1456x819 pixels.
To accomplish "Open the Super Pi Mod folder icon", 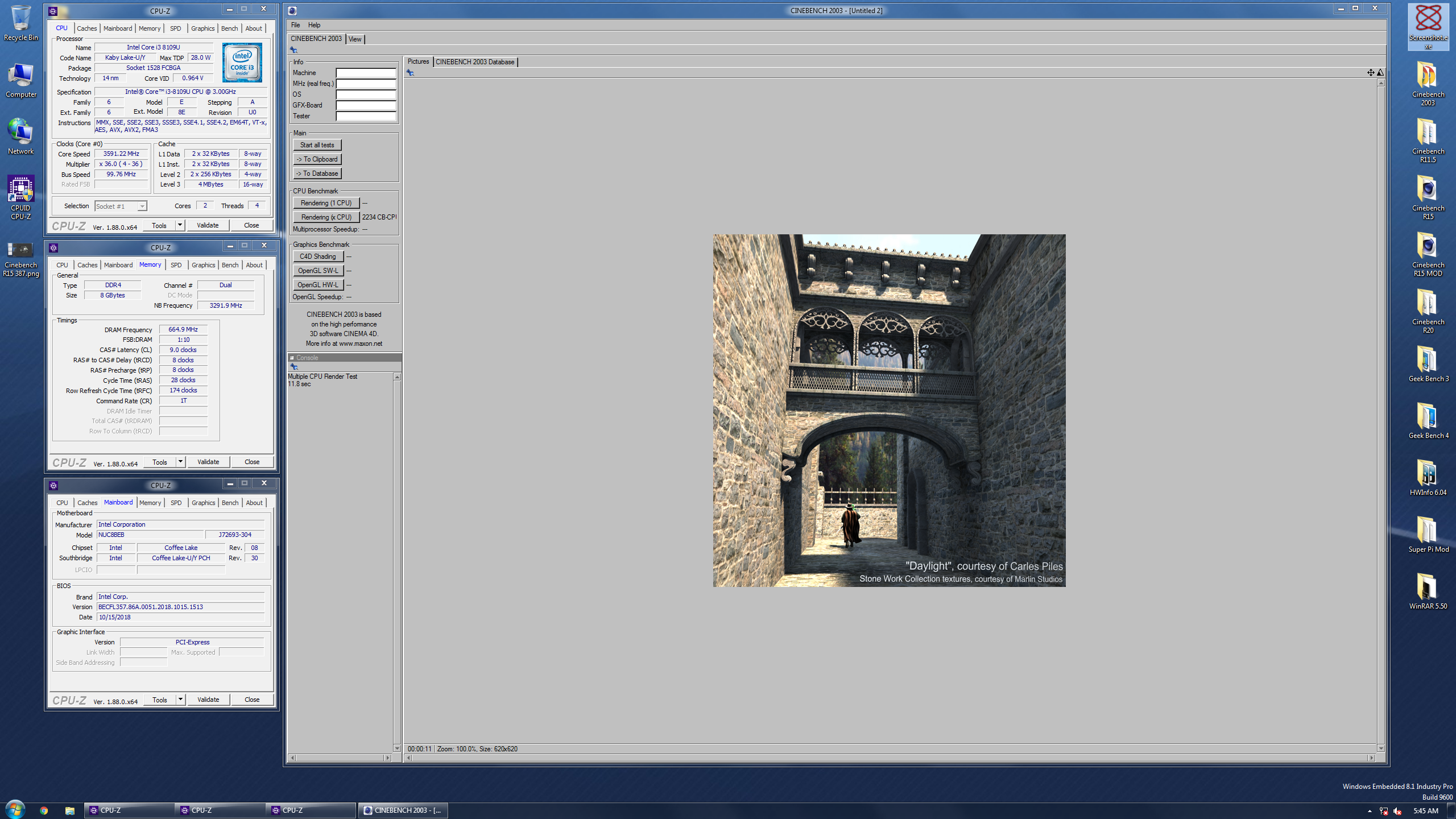I will pos(1428,535).
